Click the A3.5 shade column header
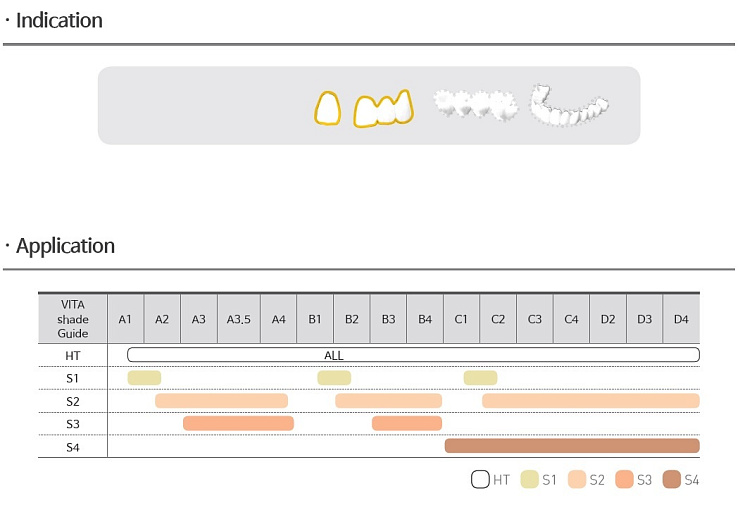 click(x=239, y=320)
